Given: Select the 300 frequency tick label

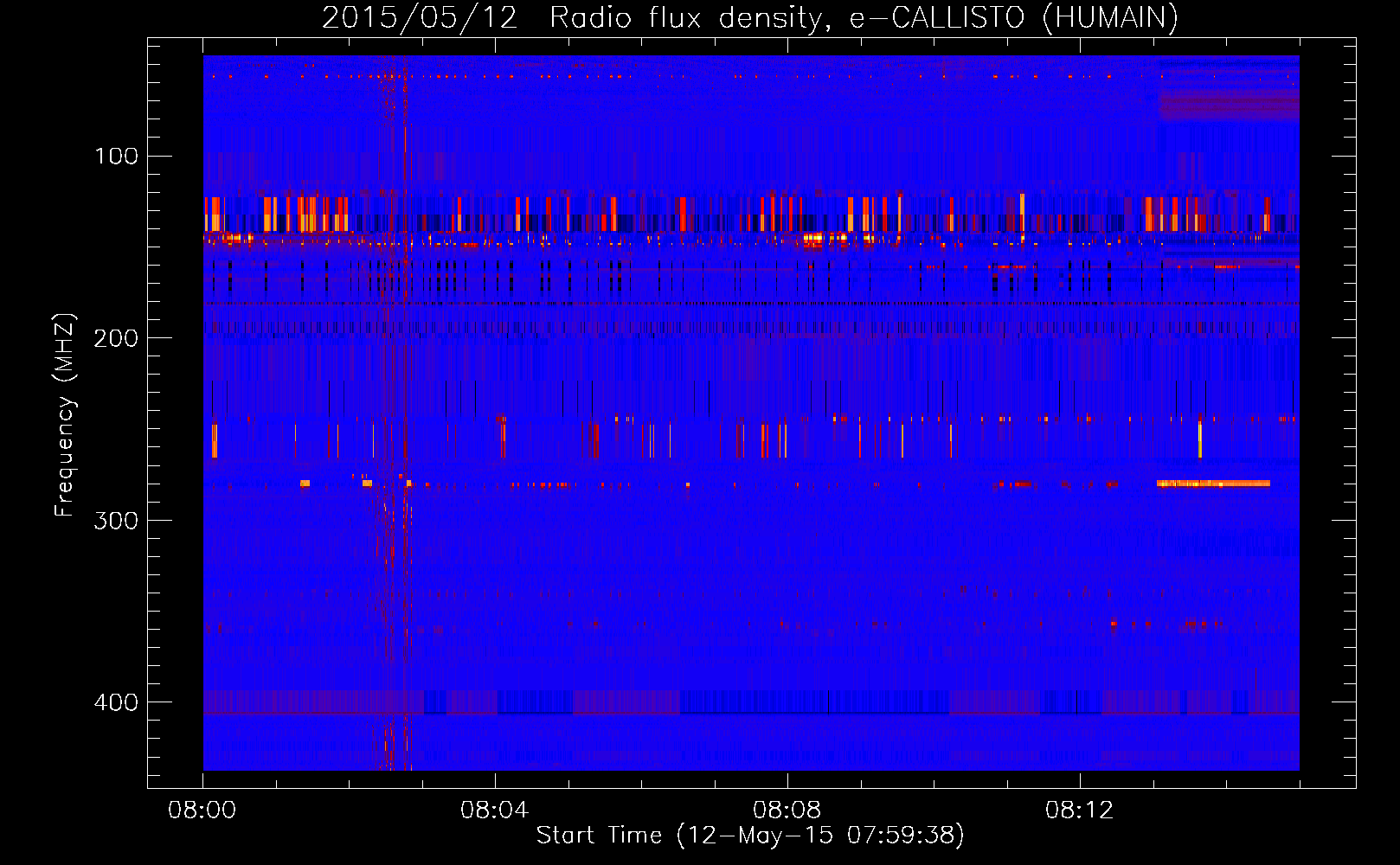Looking at the screenshot, I should point(116,520).
